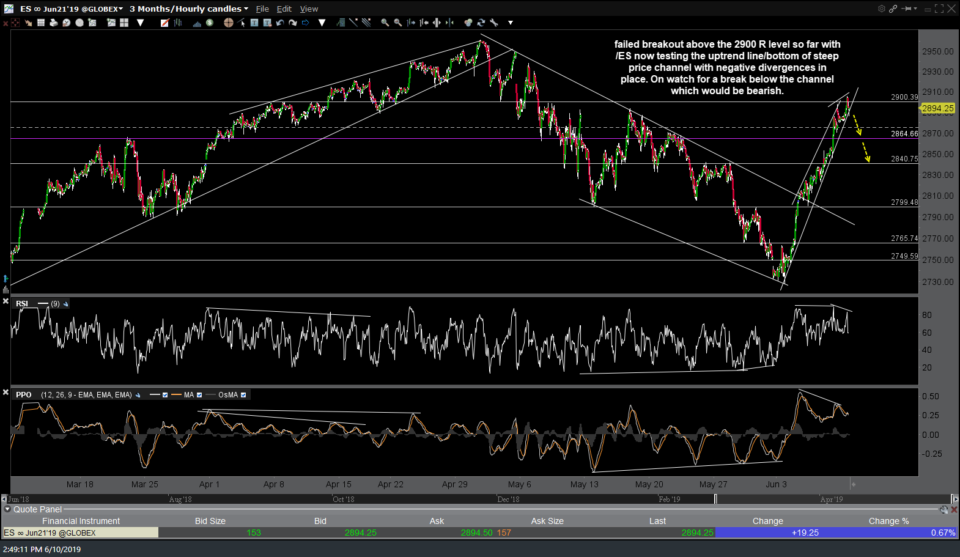Viewport: 960px width, 557px height.
Task: Click the yellow 2894.25 current price label
Action: click(937, 108)
